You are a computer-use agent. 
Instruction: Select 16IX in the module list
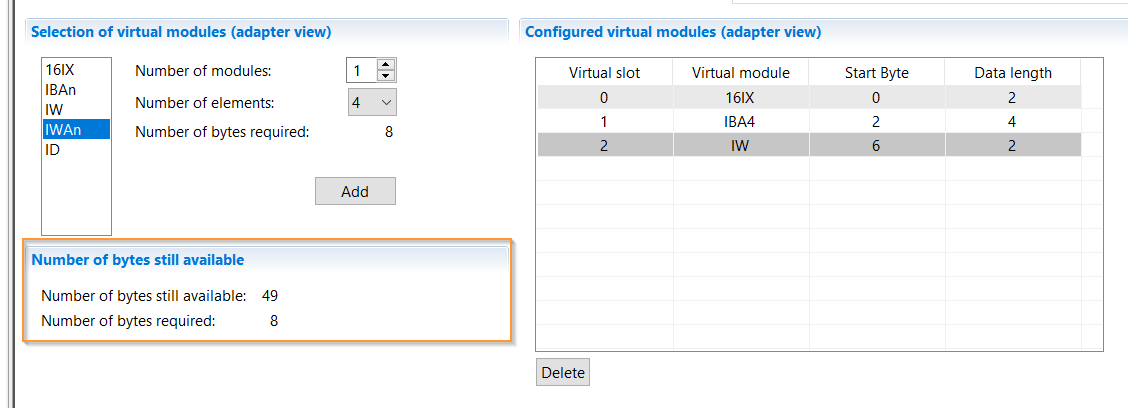point(59,71)
